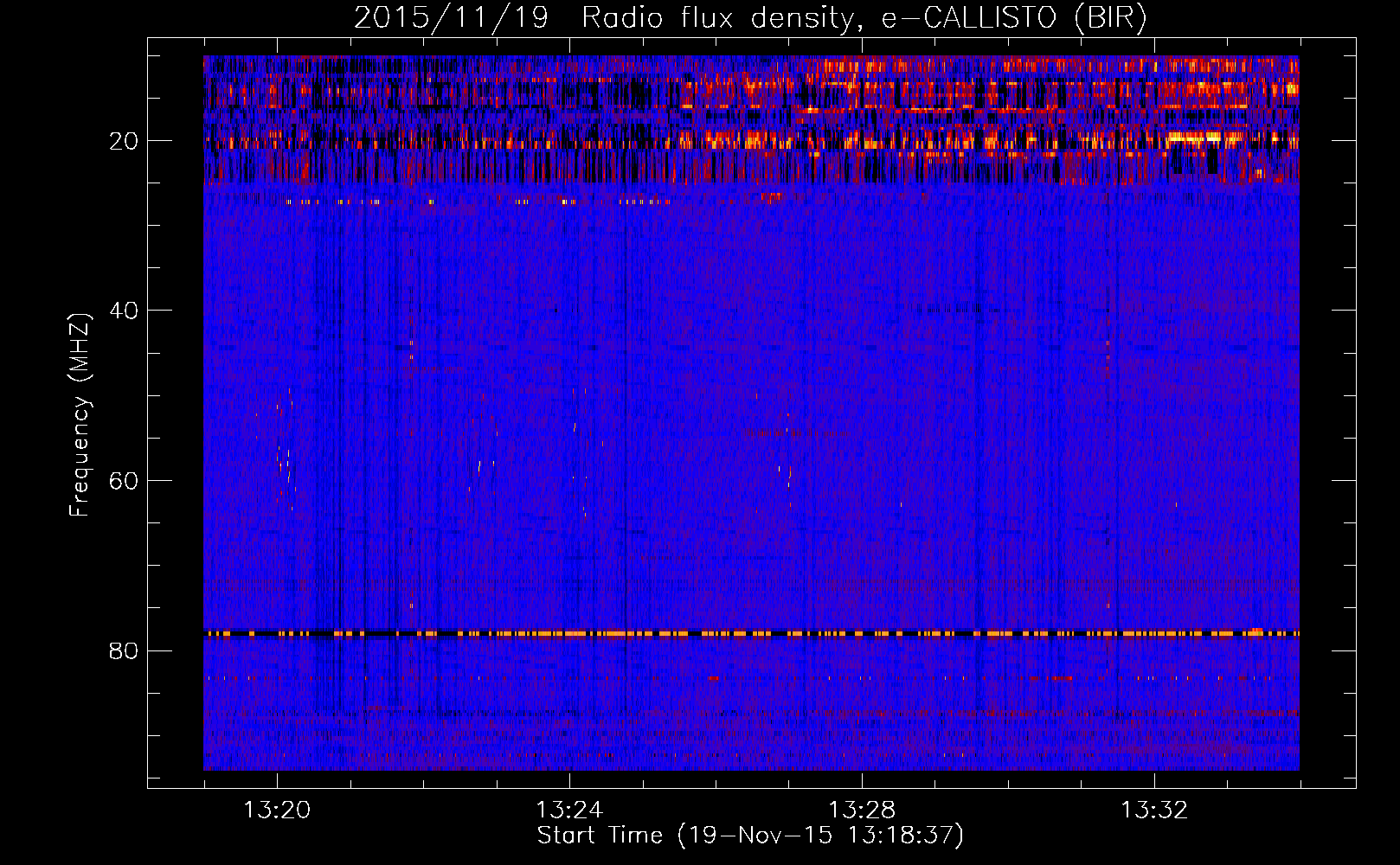This screenshot has width=1400, height=865.
Task: Select the 13:20 time tick label
Action: click(x=277, y=811)
